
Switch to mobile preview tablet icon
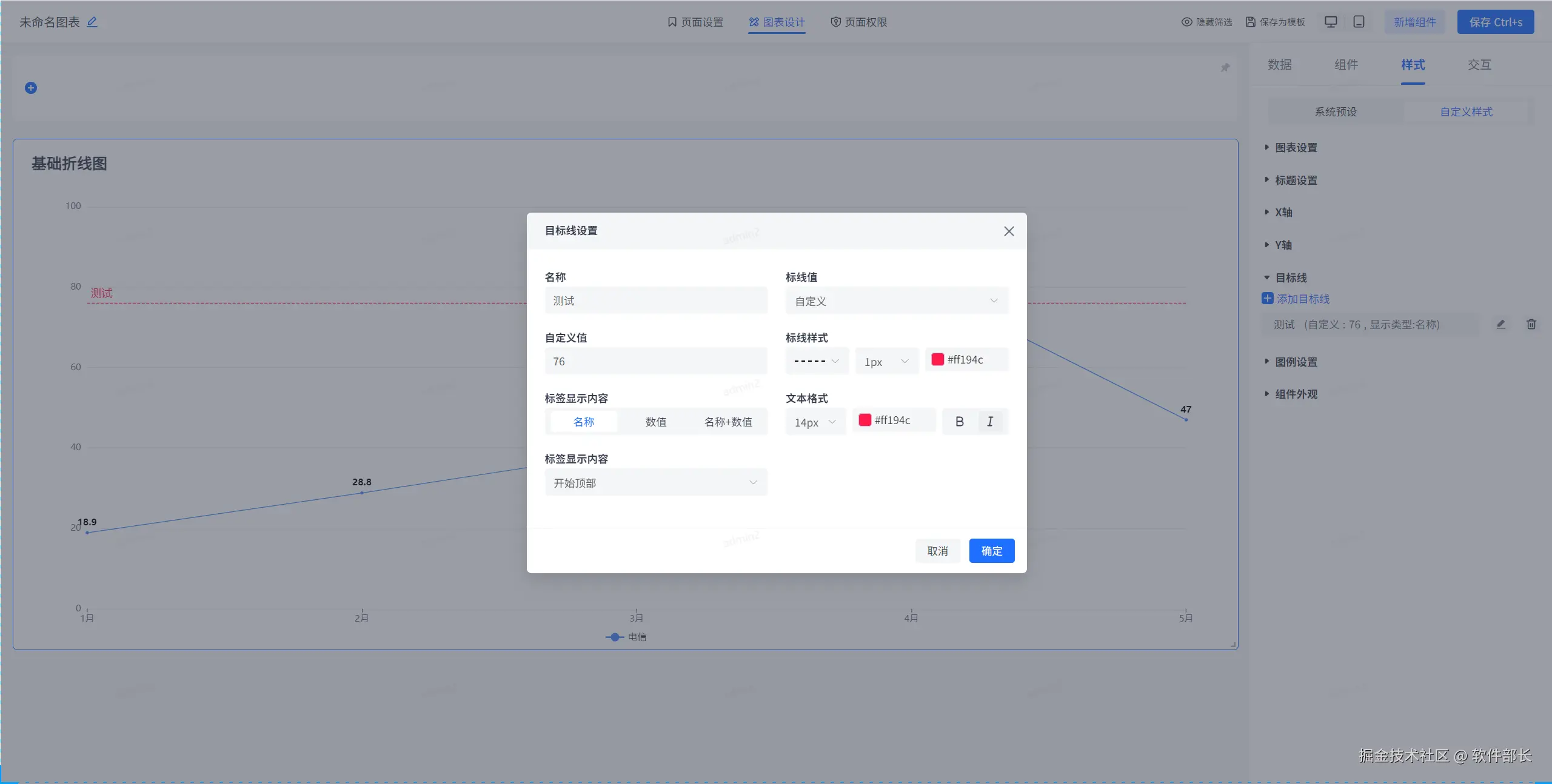(x=1359, y=22)
